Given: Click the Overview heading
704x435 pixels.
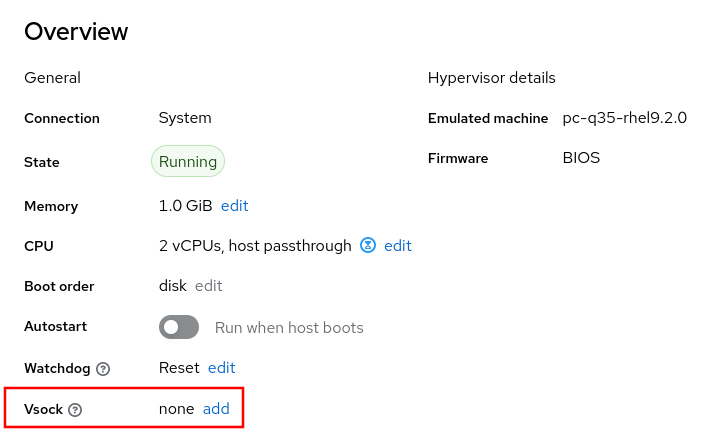Looking at the screenshot, I should [x=76, y=32].
